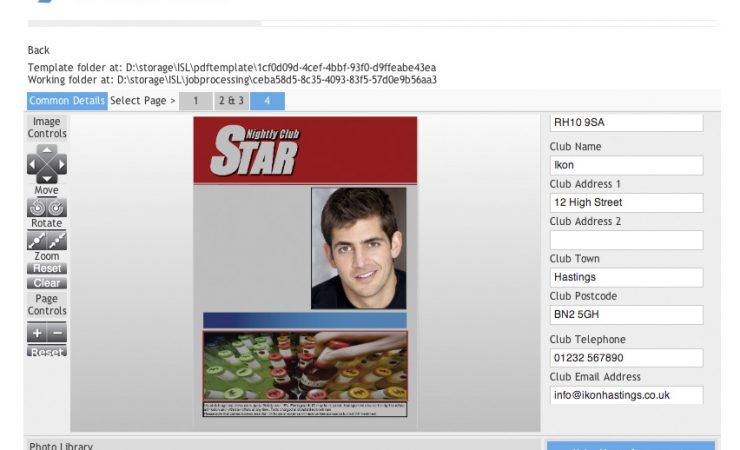Click the left Zoom icon button
Image resolution: width=740 pixels, height=450 pixels.
[37, 240]
